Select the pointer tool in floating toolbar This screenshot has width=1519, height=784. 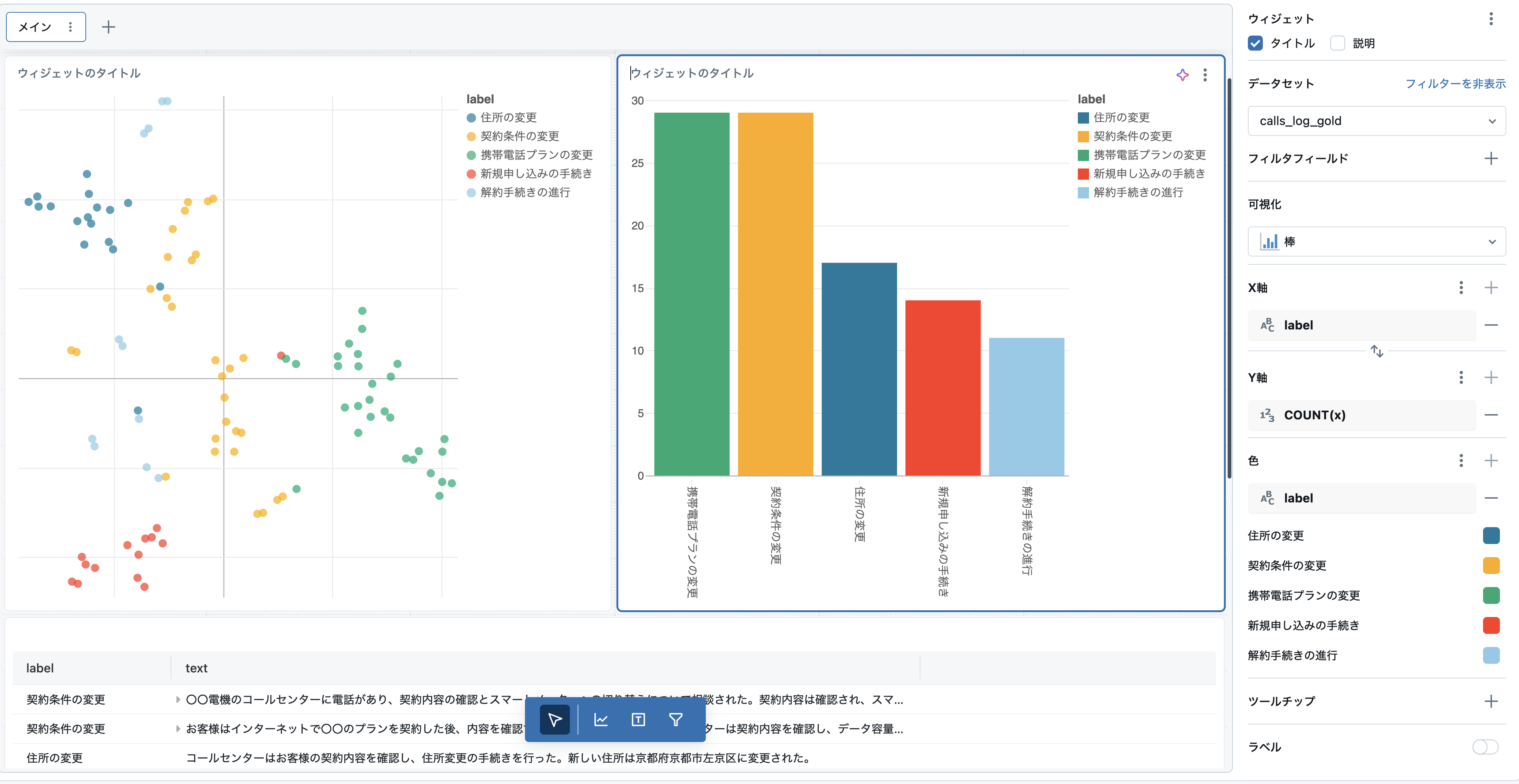[x=554, y=719]
